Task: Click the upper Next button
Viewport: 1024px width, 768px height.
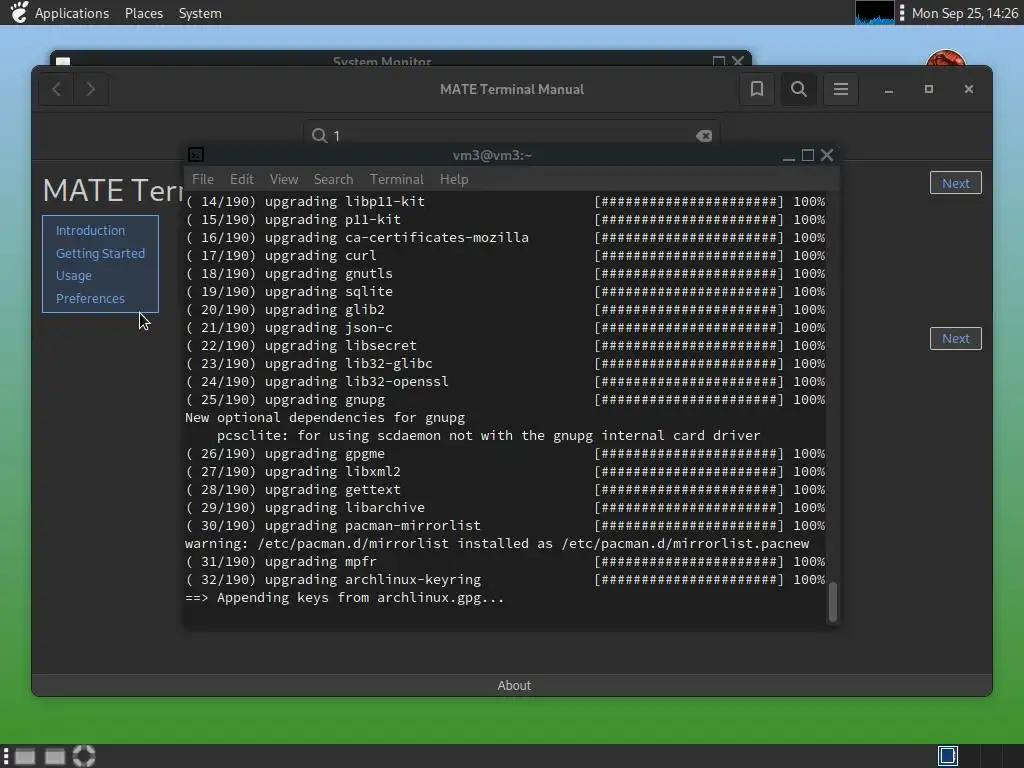Action: point(955,184)
